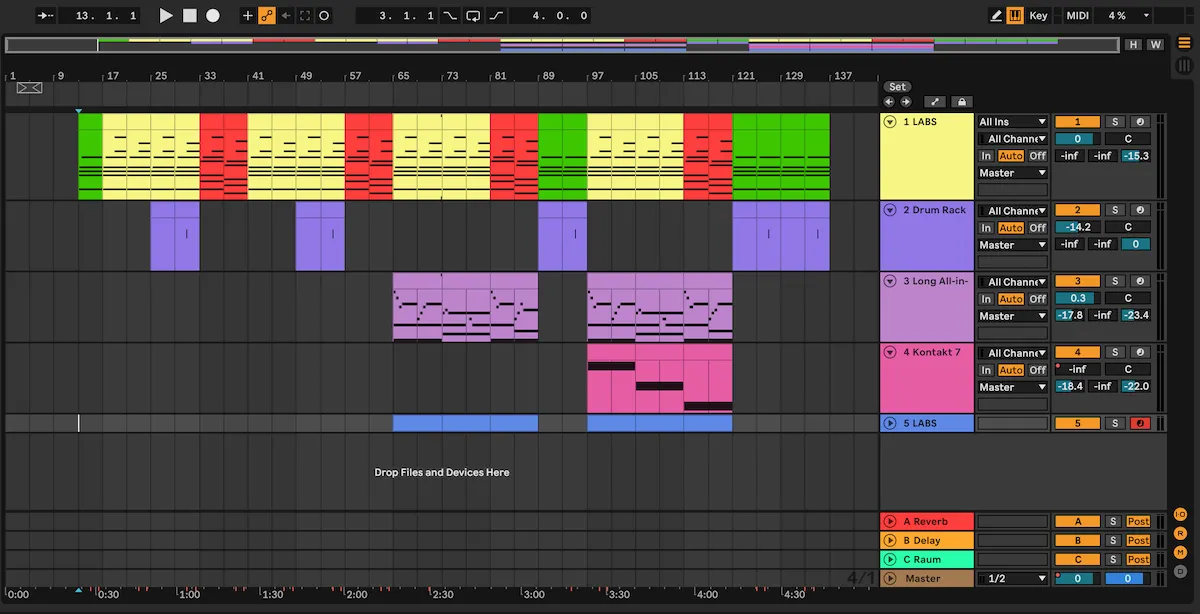Solo the 1 LABS track

coord(1115,122)
